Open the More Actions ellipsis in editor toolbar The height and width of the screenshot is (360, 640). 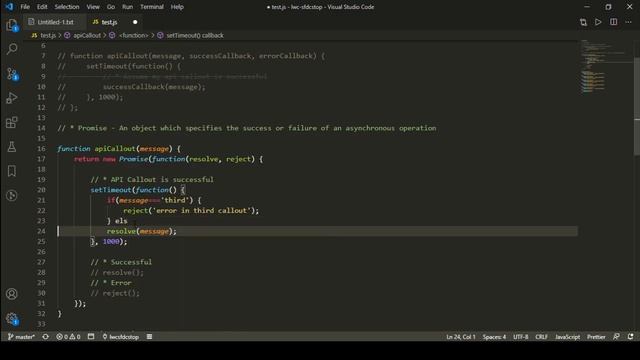click(629, 22)
